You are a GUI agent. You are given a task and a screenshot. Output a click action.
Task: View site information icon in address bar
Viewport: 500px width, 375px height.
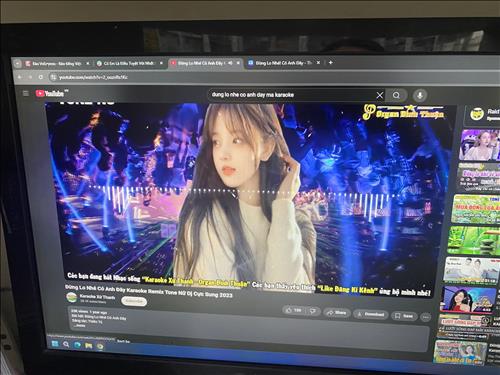(53, 77)
